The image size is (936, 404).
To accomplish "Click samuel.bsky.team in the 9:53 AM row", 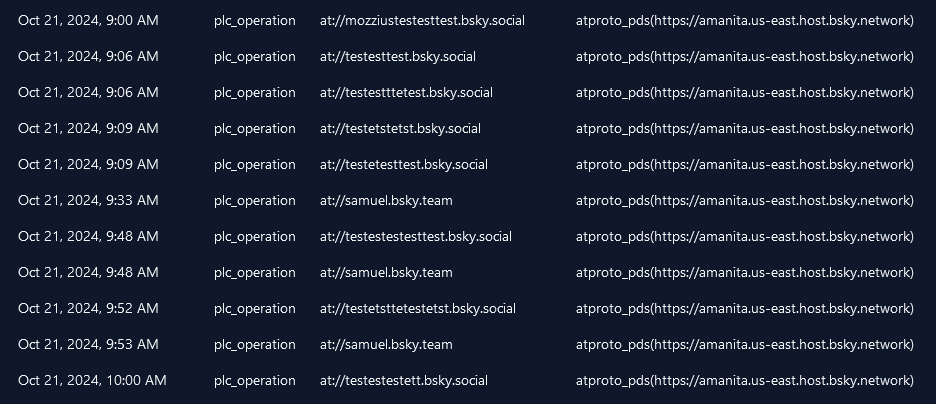I will 386,344.
